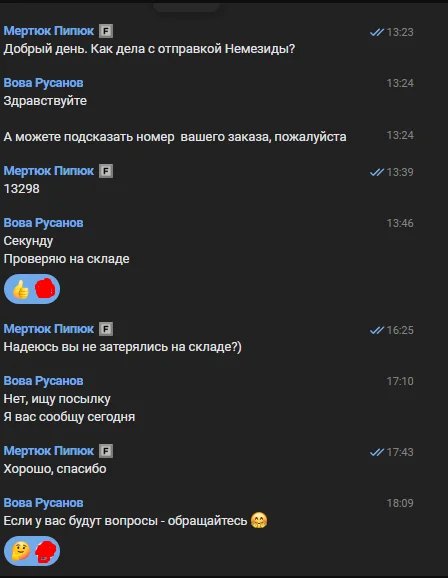Click the 13:46 timestamp
448x578 pixels.
(x=400, y=223)
